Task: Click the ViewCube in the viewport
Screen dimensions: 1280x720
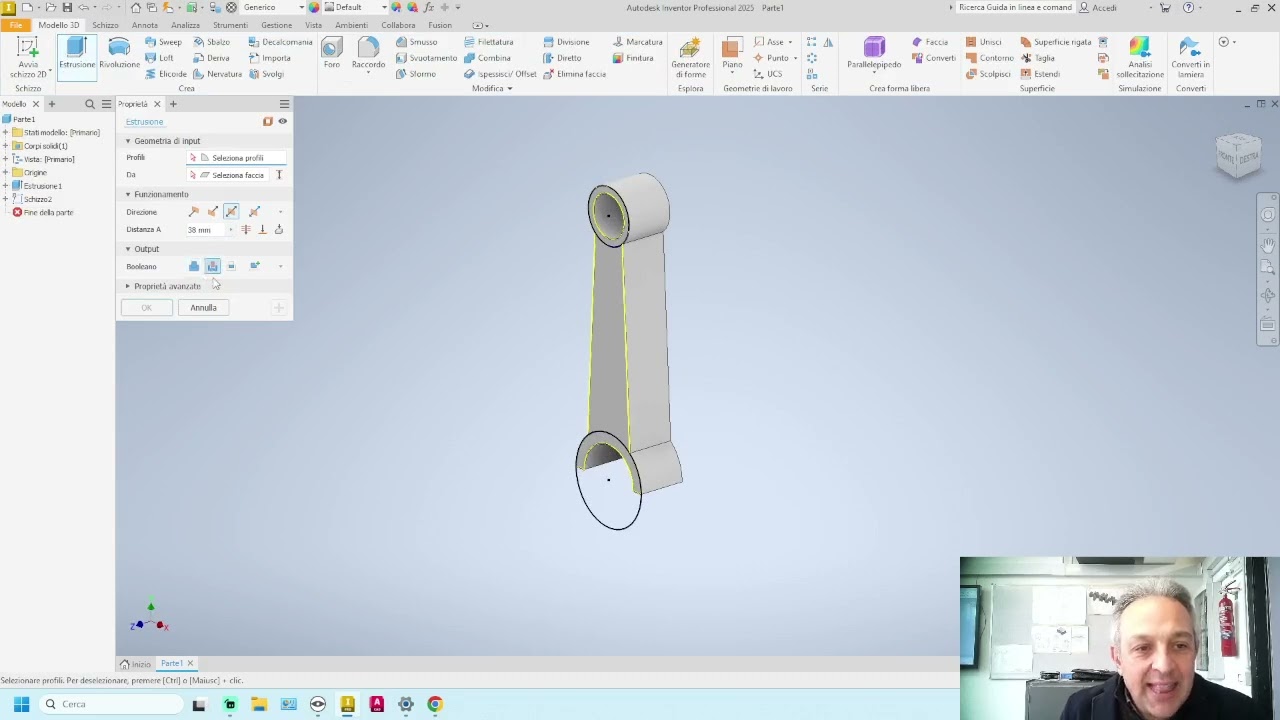Action: tap(1238, 156)
